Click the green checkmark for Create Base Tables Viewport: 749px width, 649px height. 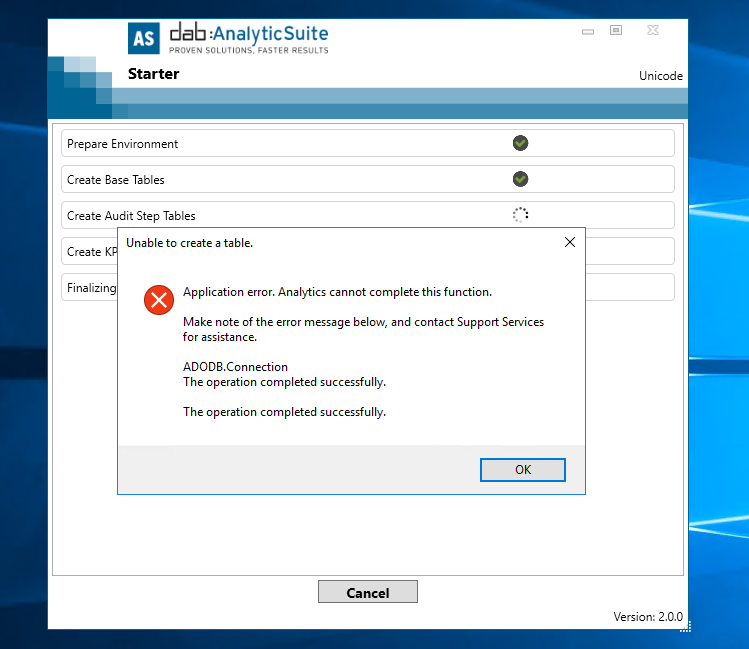tap(520, 179)
